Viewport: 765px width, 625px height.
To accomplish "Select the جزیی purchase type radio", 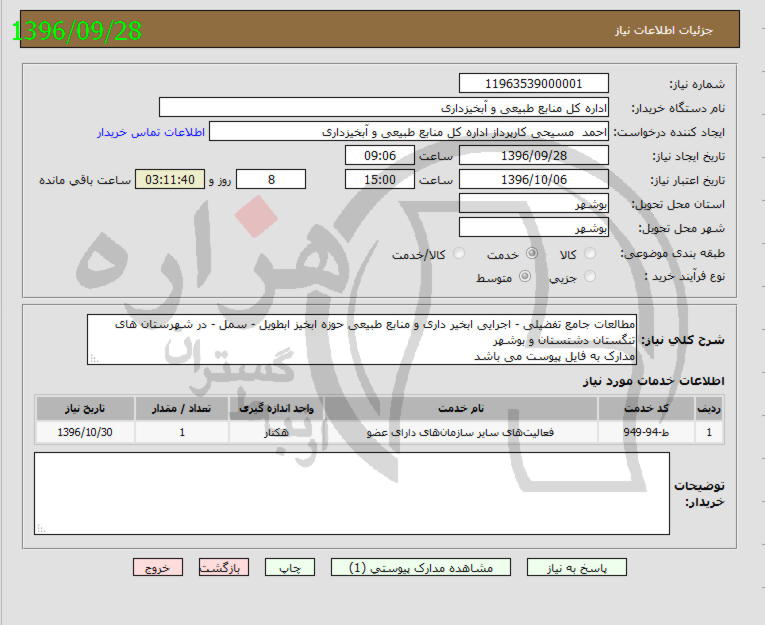I will 590,277.
